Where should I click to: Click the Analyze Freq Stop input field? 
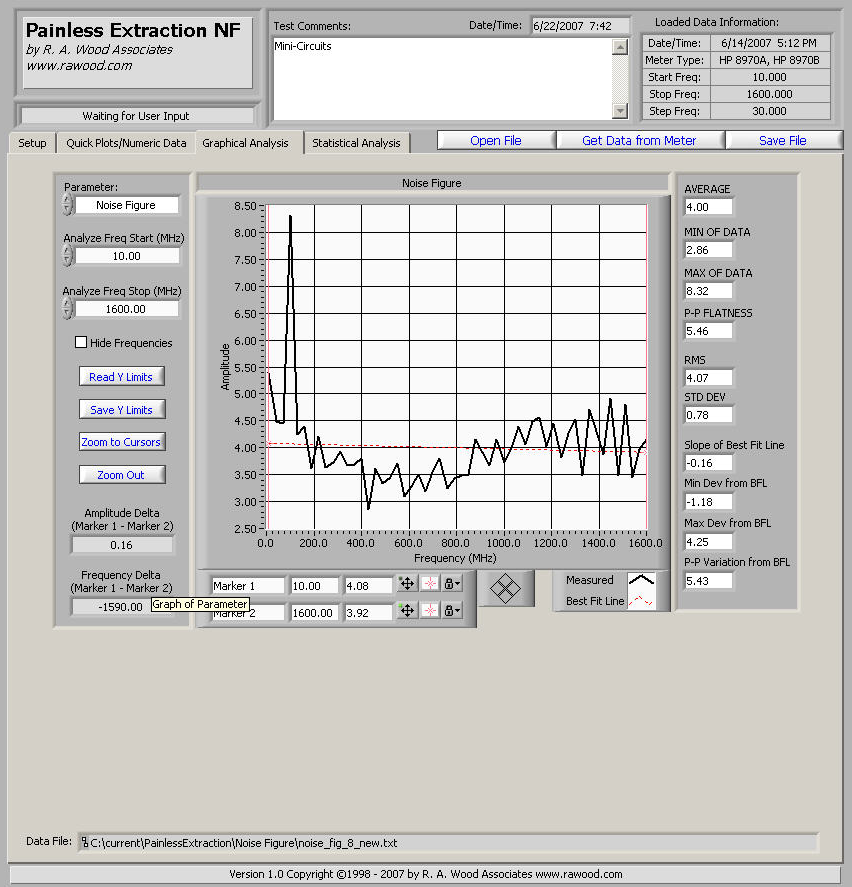tap(128, 309)
